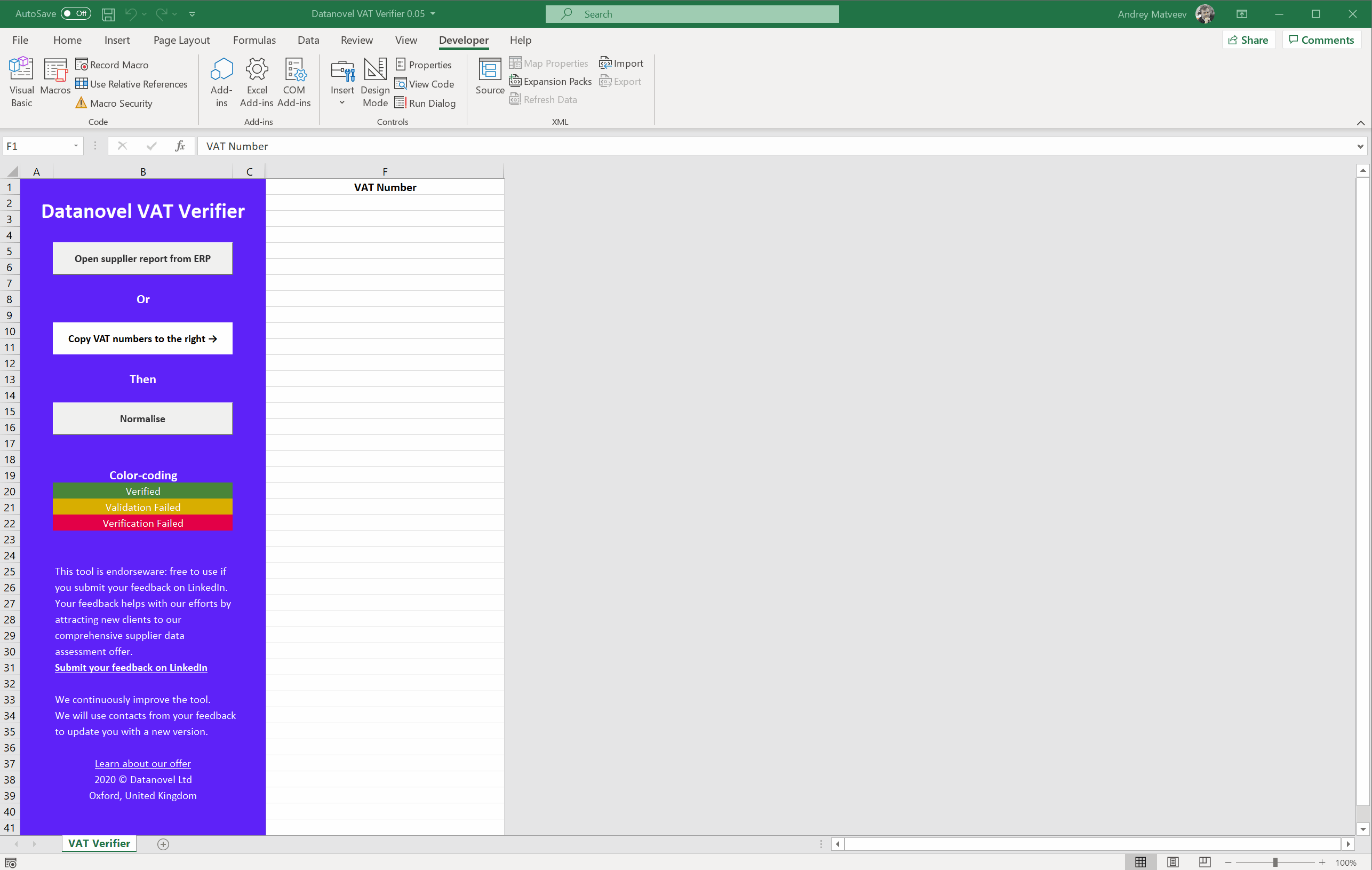Toggle Use Relative References
Image resolution: width=1372 pixels, height=870 pixels.
pos(131,84)
